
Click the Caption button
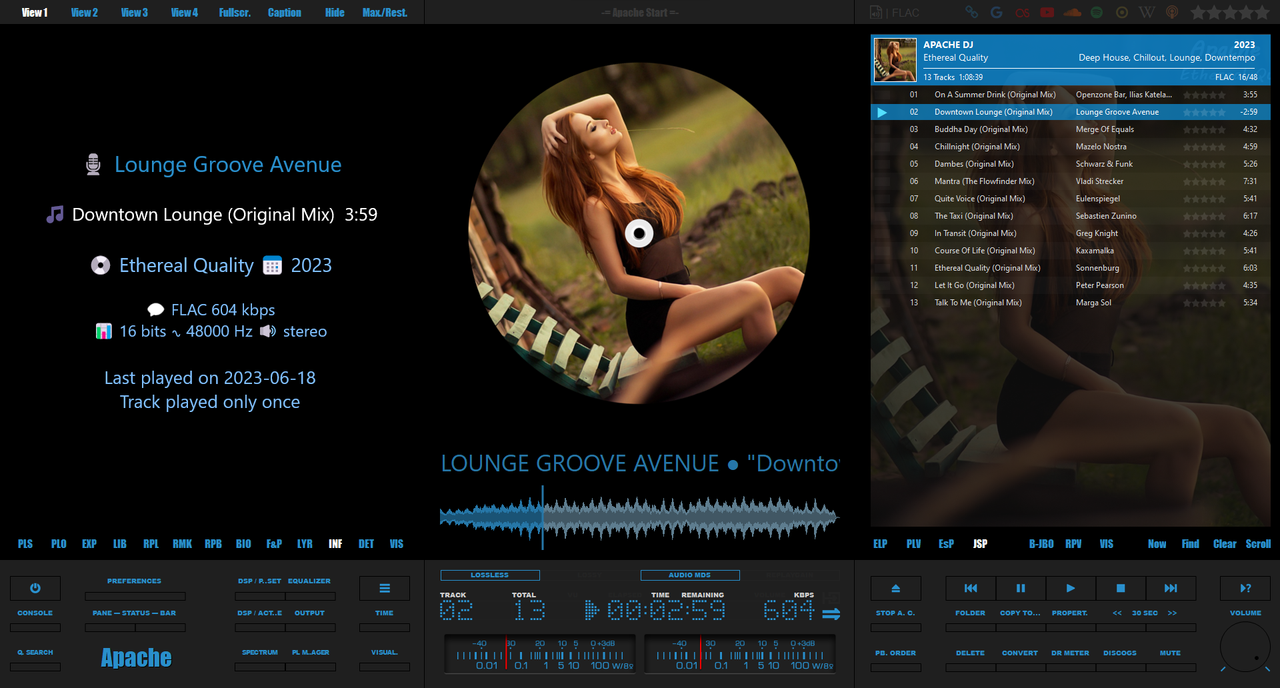tap(285, 13)
